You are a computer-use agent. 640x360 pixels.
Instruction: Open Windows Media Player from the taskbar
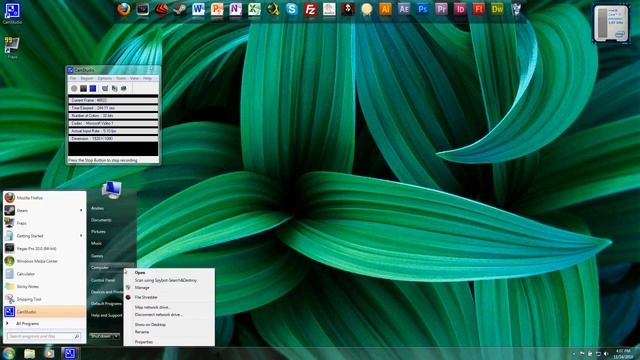point(49,353)
